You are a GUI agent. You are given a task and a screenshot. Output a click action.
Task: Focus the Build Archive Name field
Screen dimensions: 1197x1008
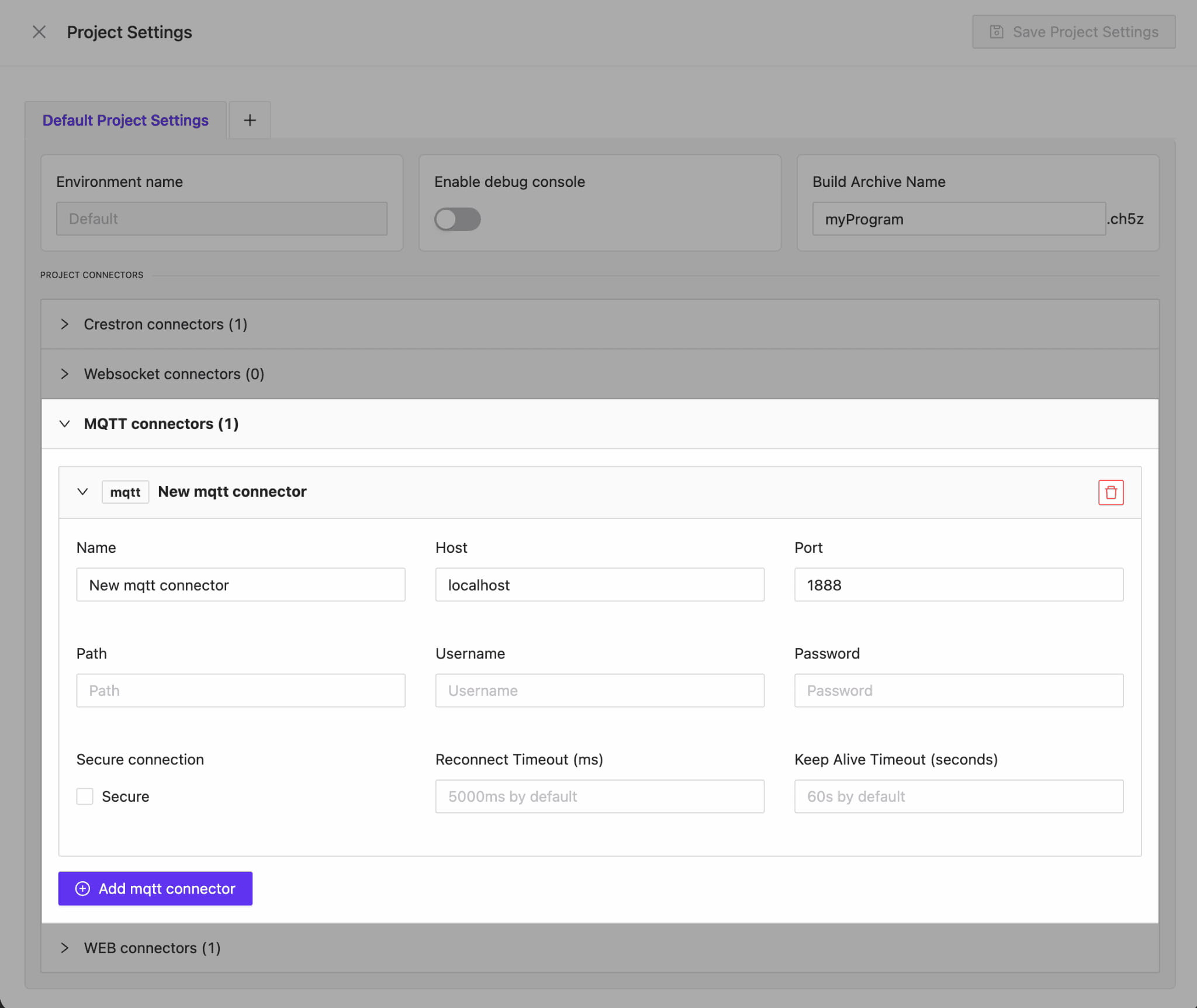[x=958, y=219]
